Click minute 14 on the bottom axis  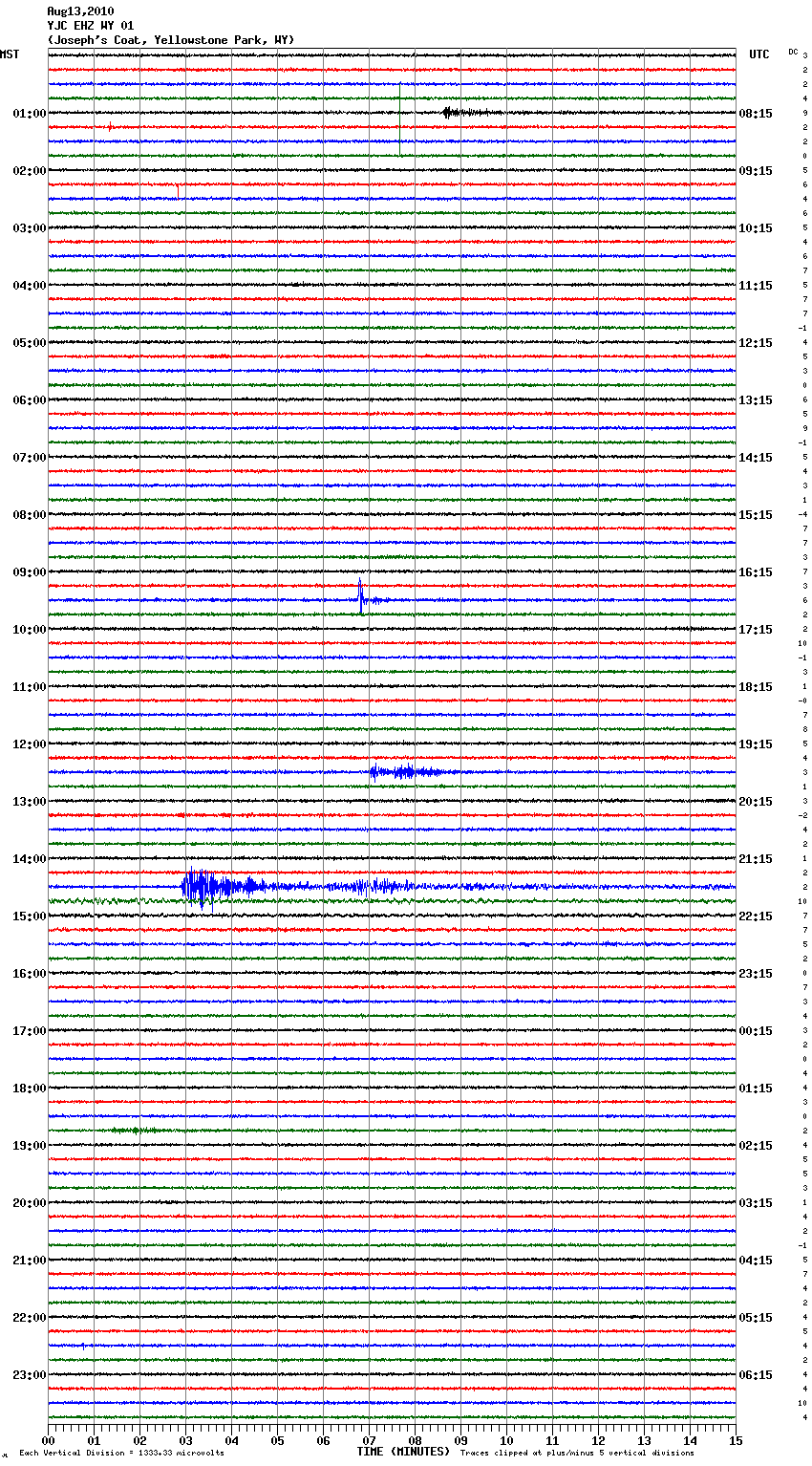point(690,1440)
